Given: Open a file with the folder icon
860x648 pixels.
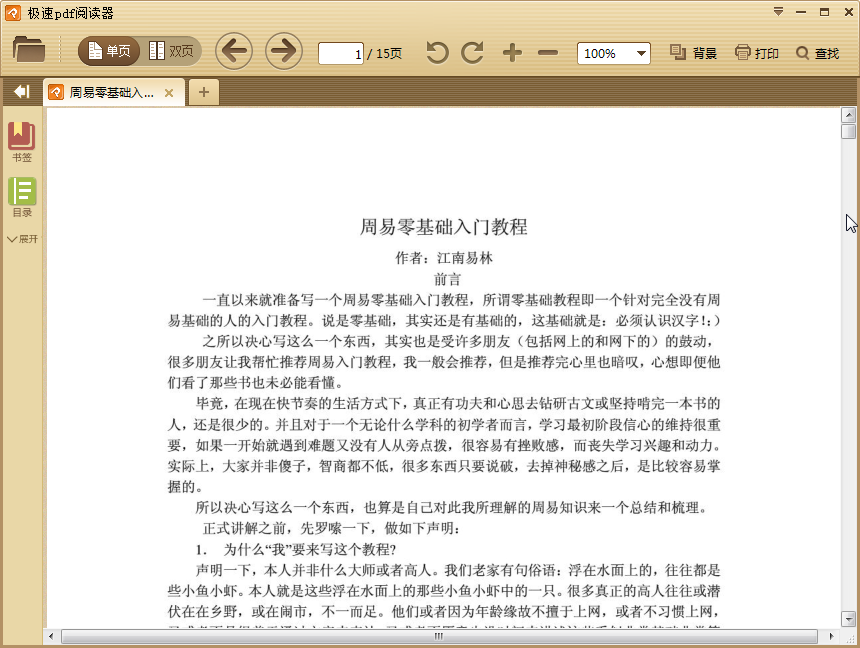Looking at the screenshot, I should 29,50.
